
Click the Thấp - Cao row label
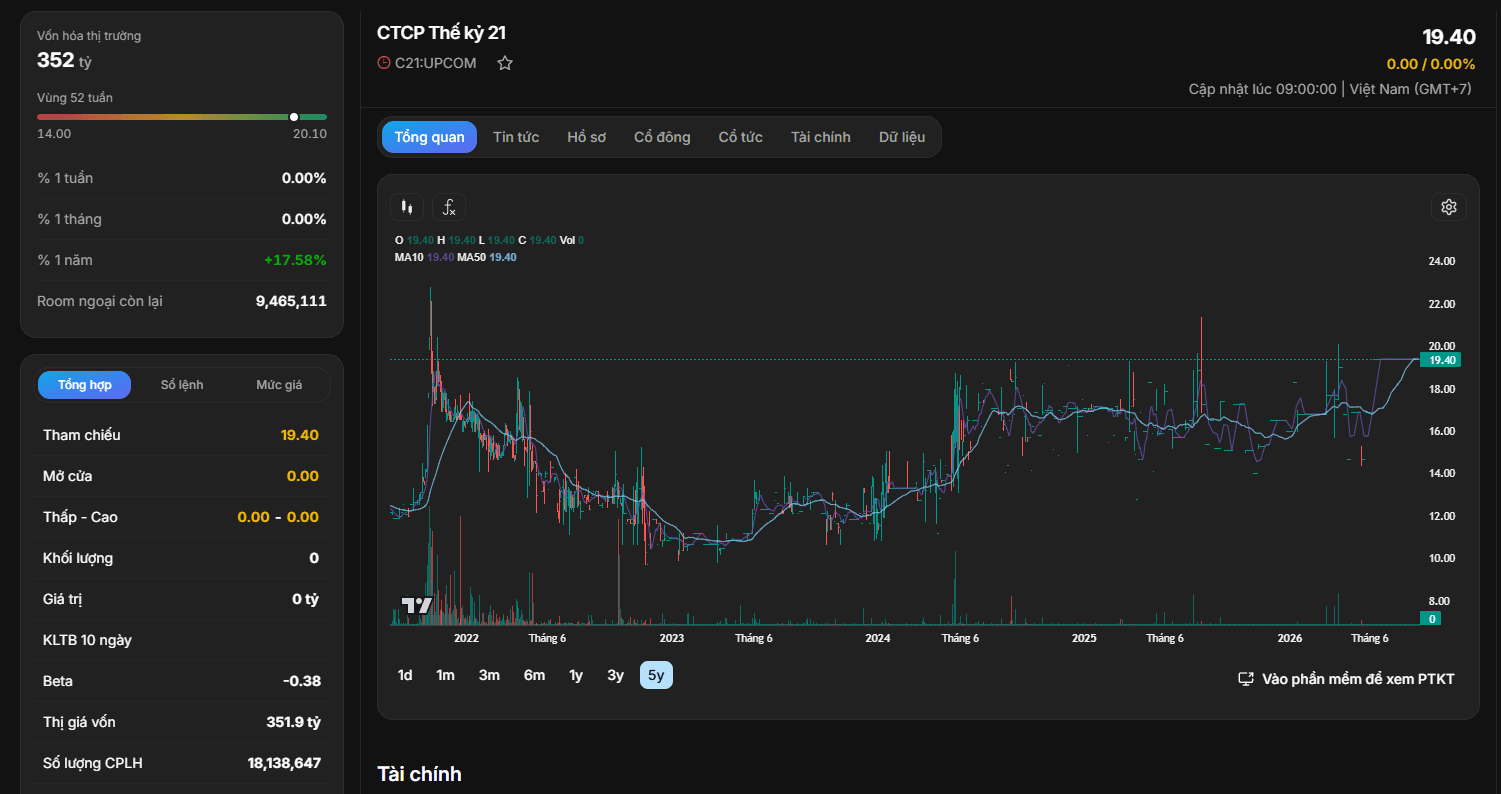point(82,517)
